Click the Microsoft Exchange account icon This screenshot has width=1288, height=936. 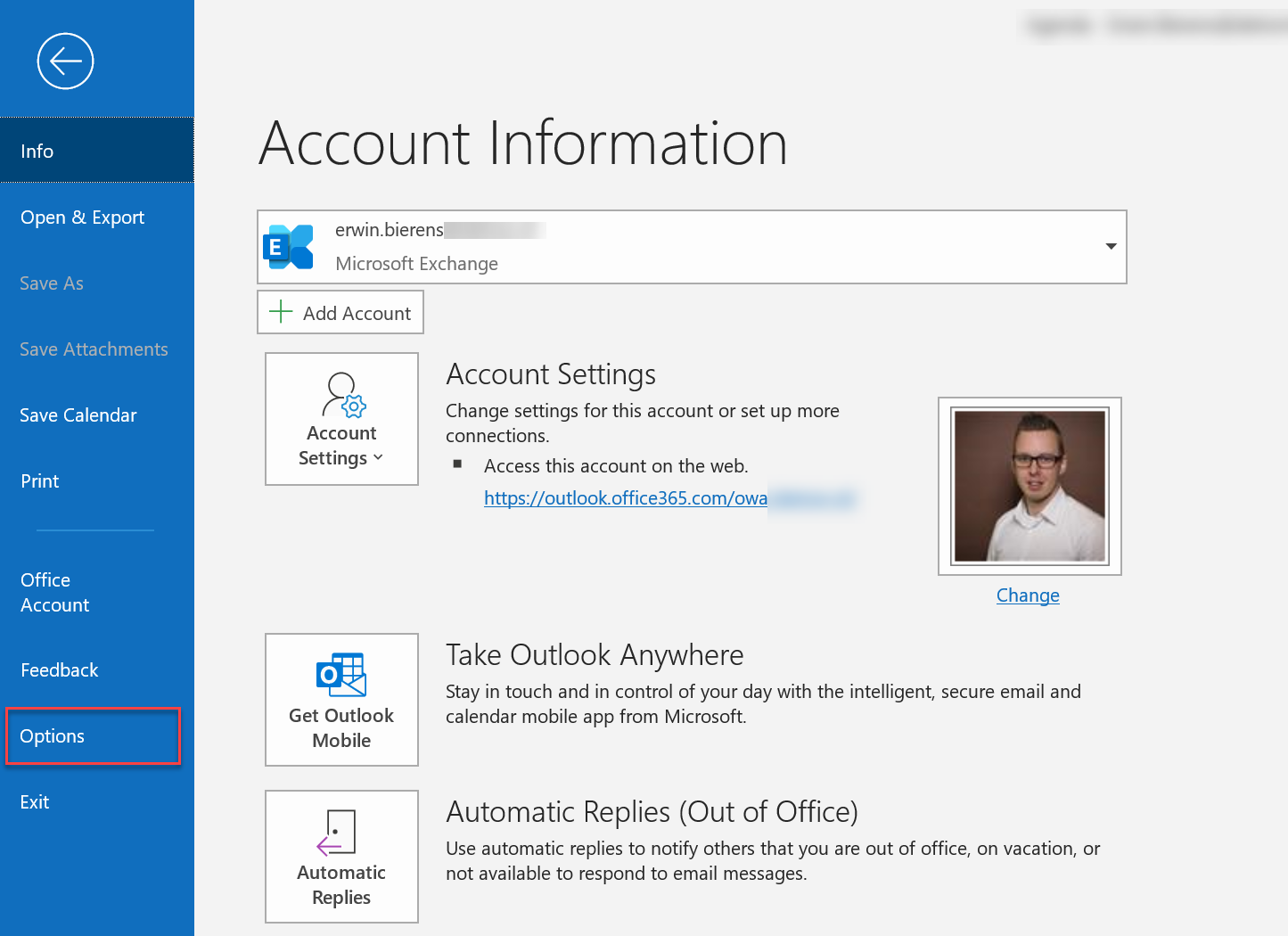coord(289,247)
